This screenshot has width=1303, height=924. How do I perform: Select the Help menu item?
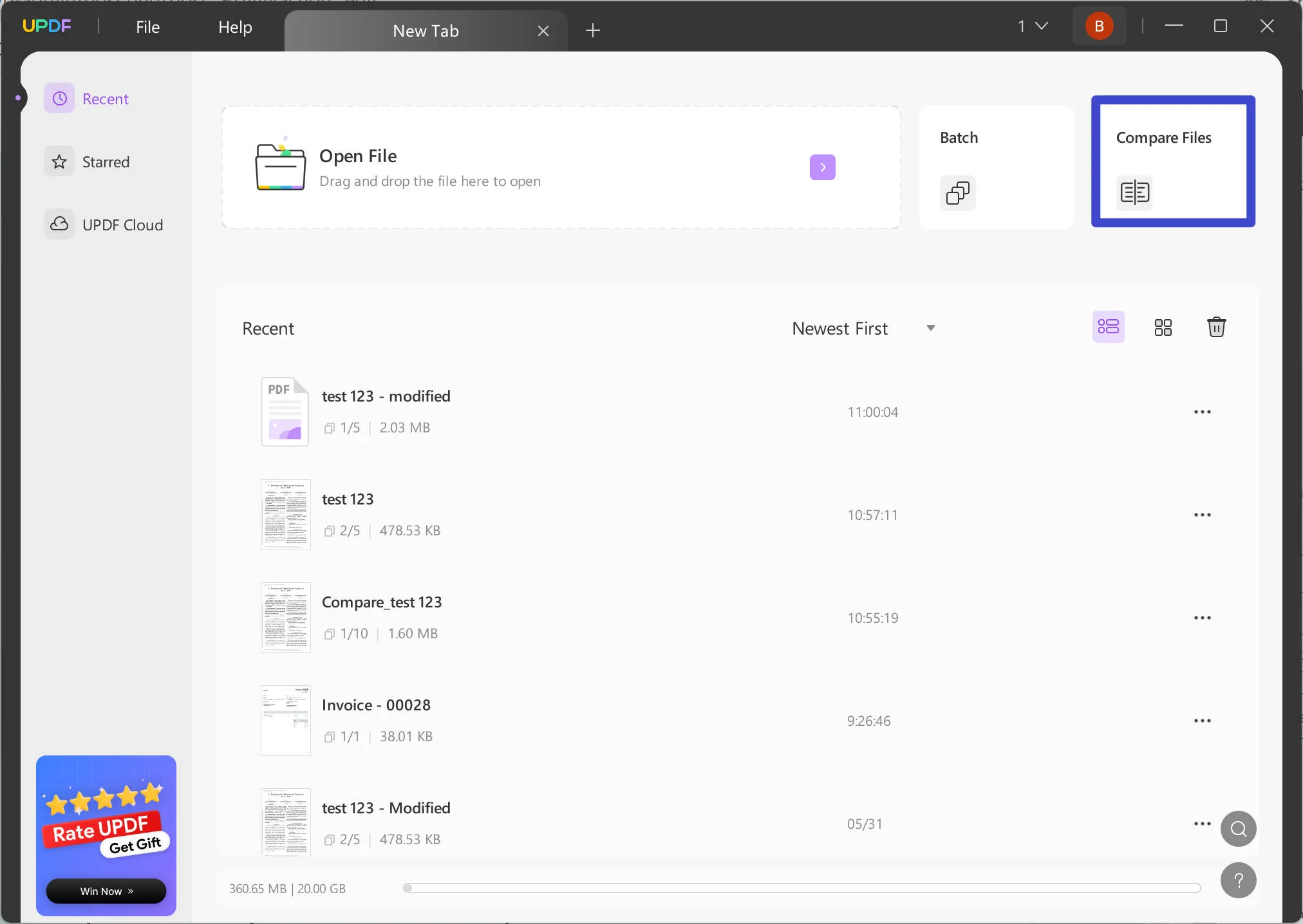235,27
